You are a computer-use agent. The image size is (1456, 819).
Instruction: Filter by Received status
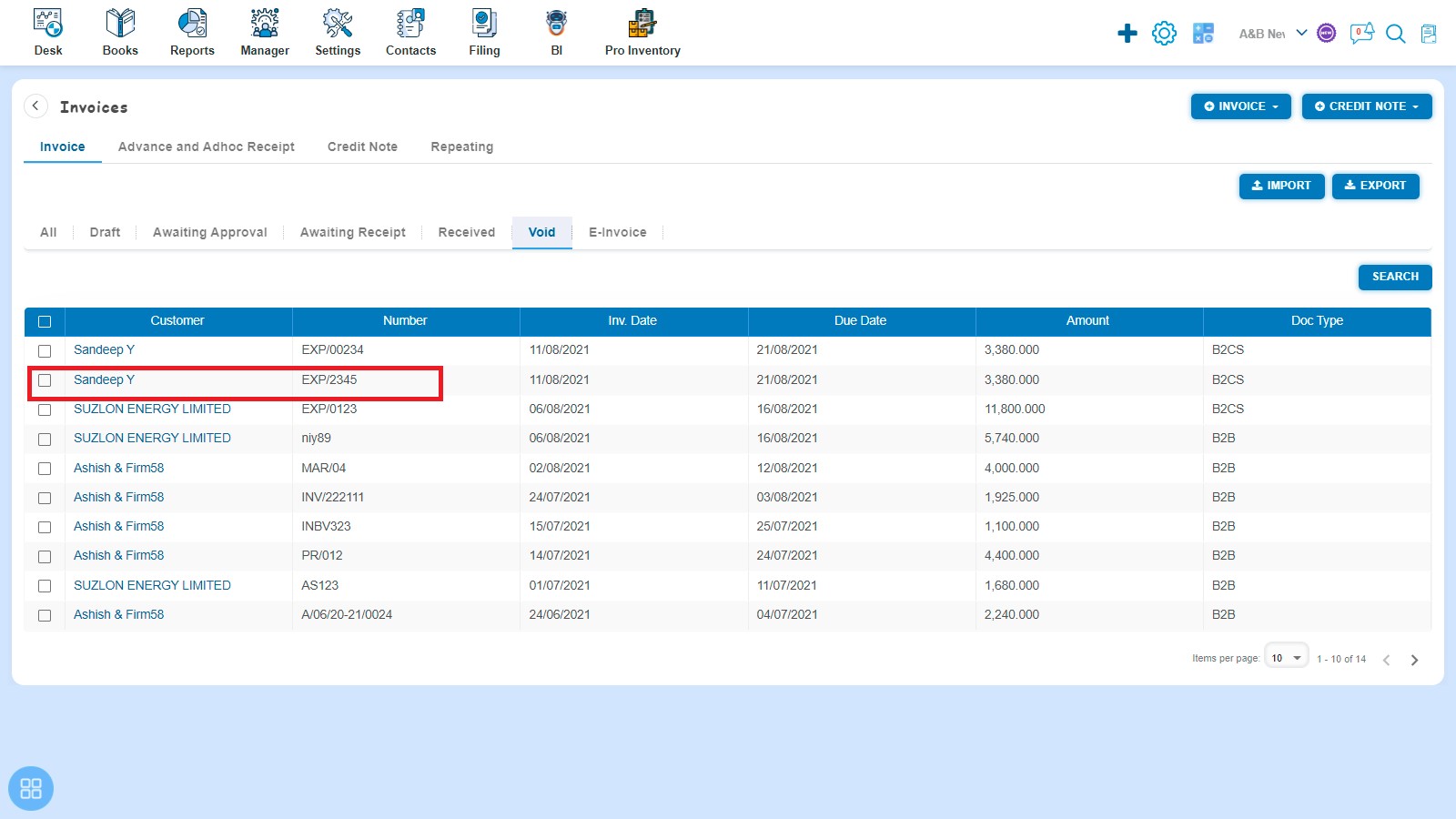point(467,232)
